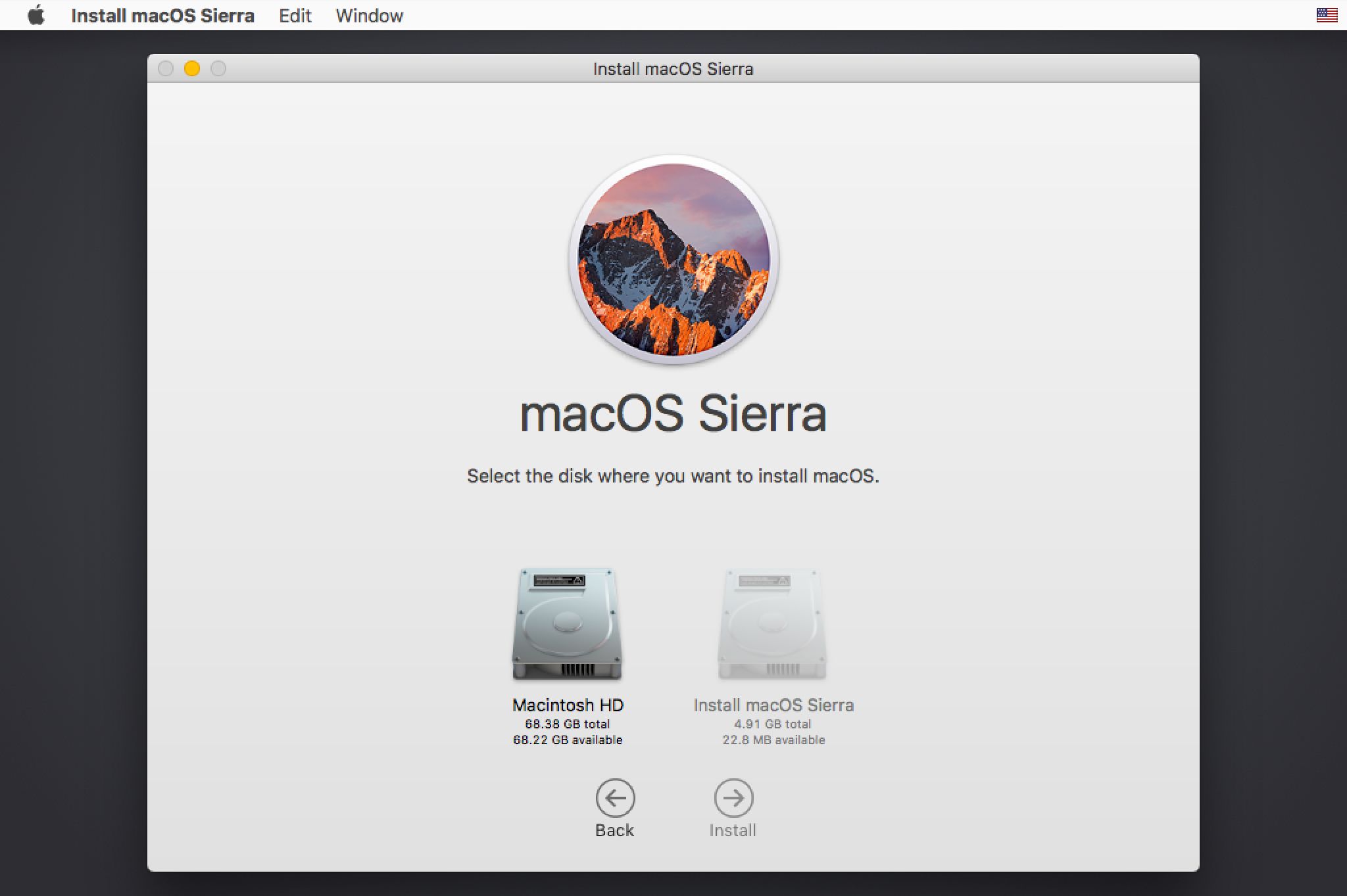The height and width of the screenshot is (896, 1347).
Task: Select the greyed Install macOS Sierra disk icon
Action: tap(772, 624)
